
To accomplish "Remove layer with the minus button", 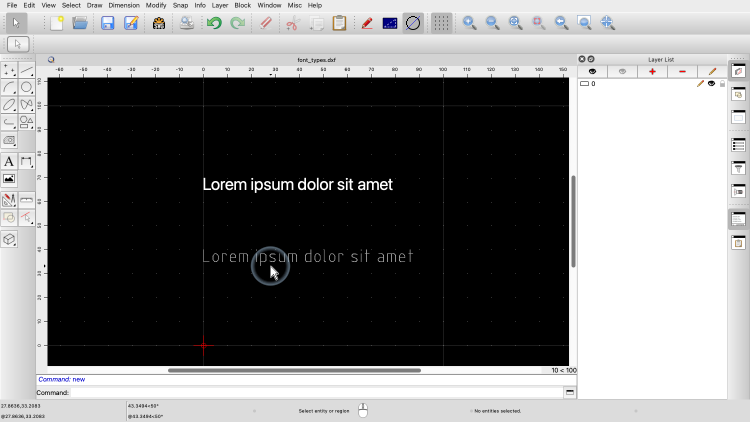I will coord(682,72).
